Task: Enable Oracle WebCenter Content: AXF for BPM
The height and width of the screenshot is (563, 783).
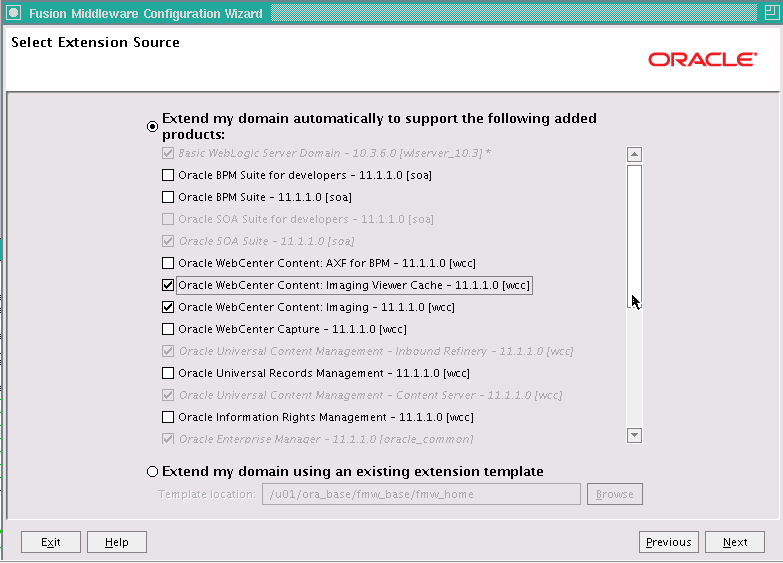Action: coord(168,263)
